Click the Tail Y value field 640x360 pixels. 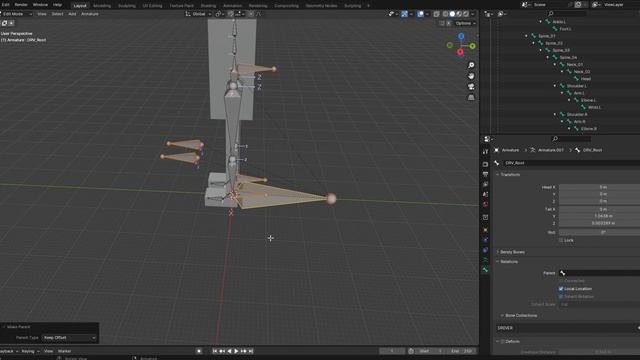600,216
